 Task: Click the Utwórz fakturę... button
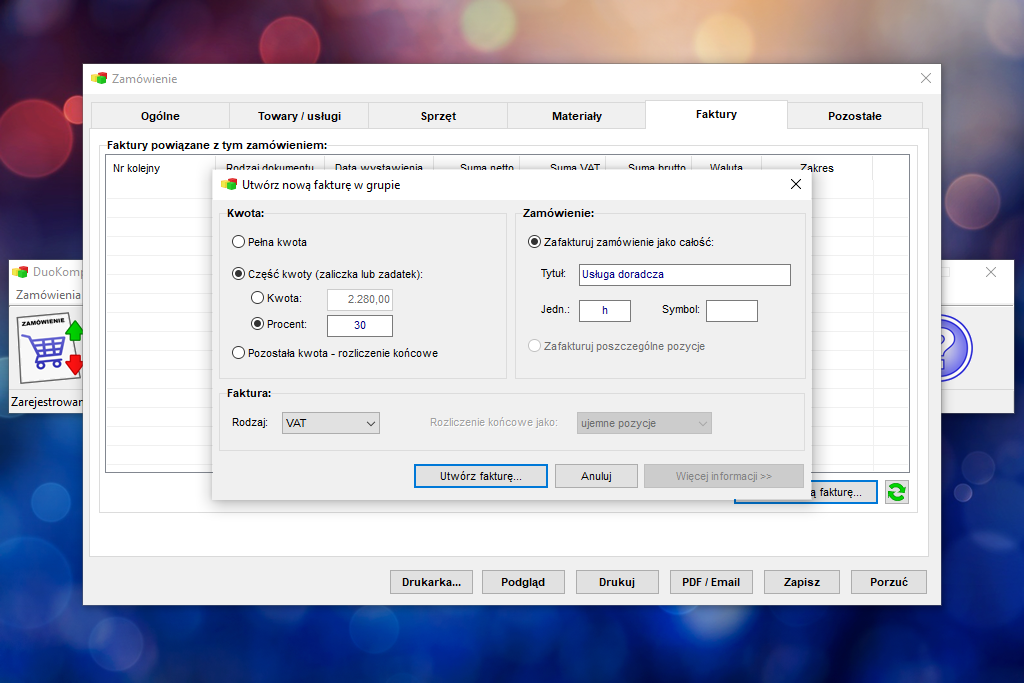(x=481, y=476)
